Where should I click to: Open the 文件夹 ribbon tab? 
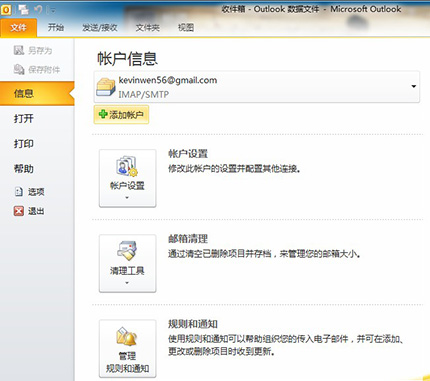[147, 28]
